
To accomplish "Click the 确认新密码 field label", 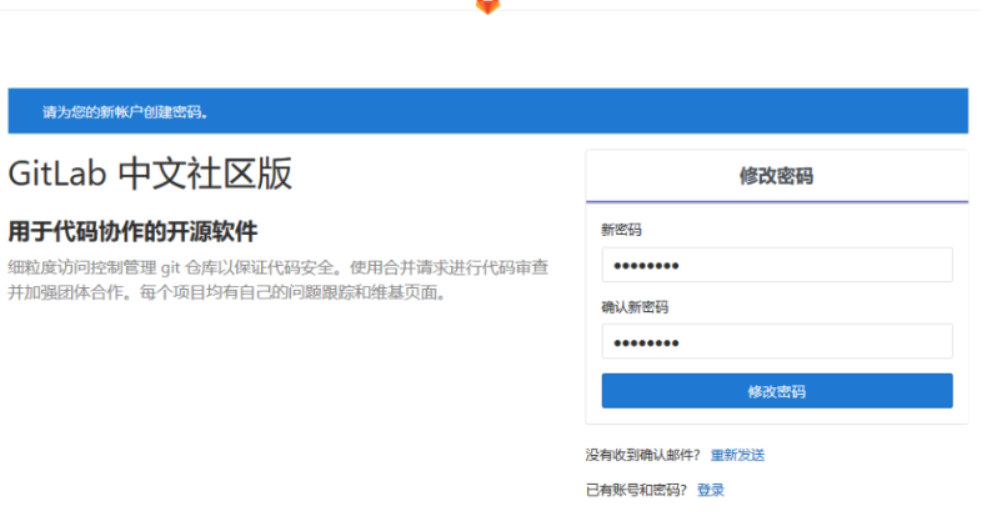I will 635,307.
